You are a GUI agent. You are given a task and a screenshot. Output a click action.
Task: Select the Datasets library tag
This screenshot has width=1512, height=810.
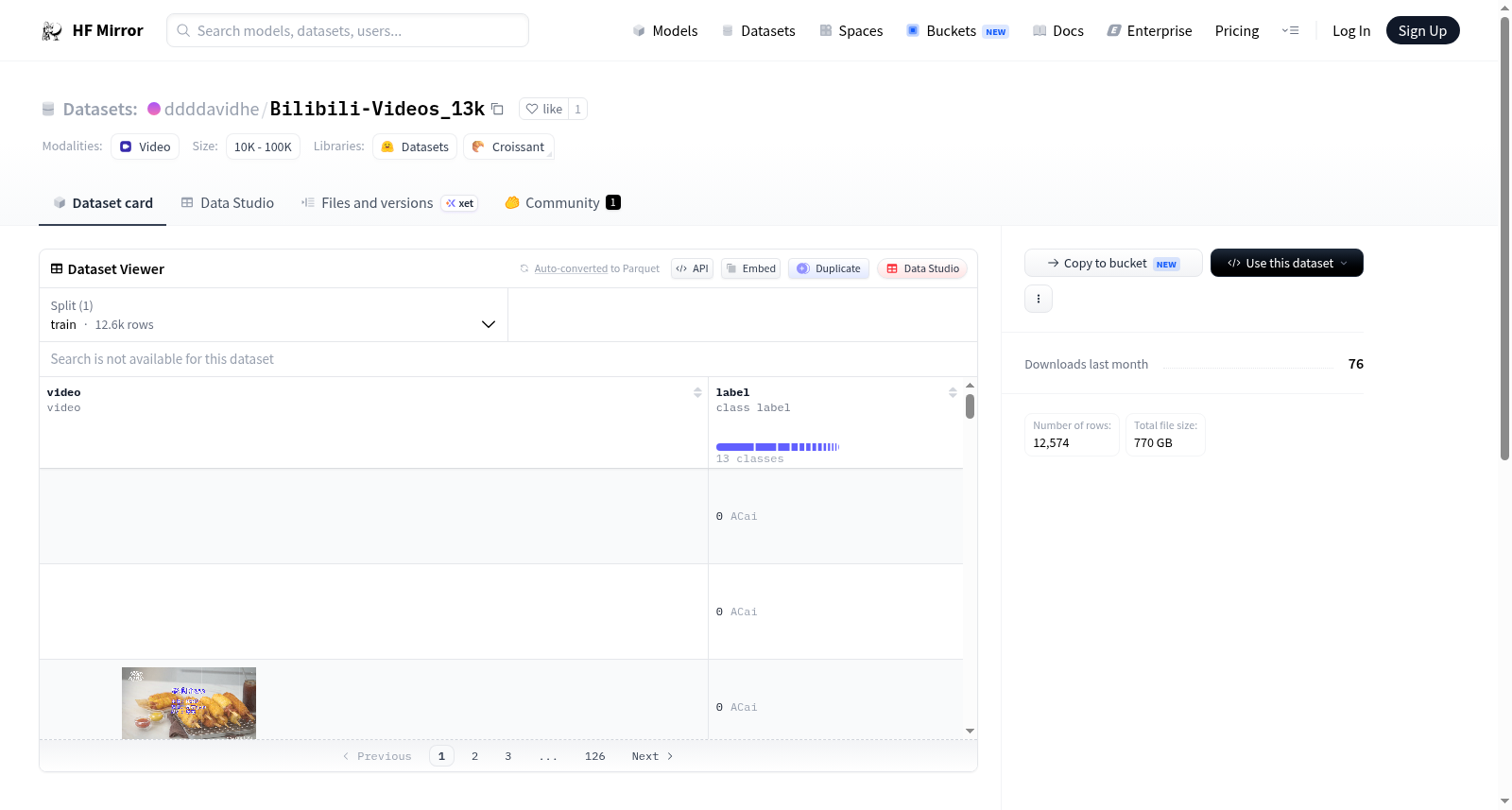(x=415, y=146)
